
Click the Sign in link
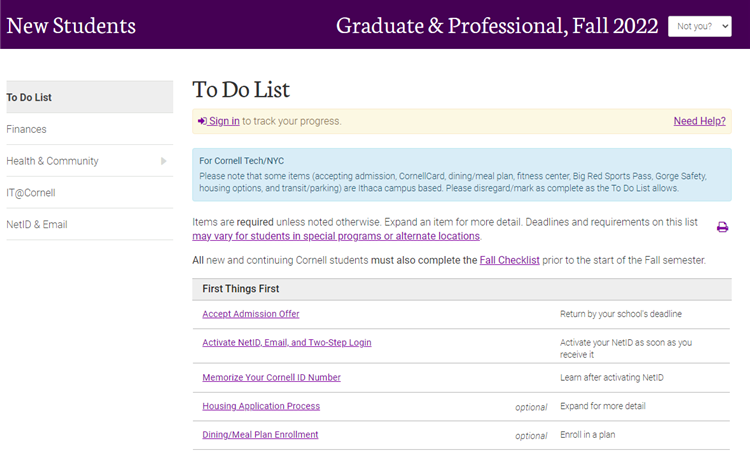(x=224, y=121)
